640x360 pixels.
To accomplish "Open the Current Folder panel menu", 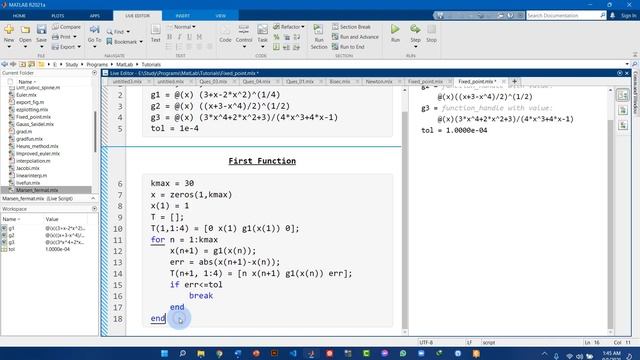I will [x=94, y=73].
